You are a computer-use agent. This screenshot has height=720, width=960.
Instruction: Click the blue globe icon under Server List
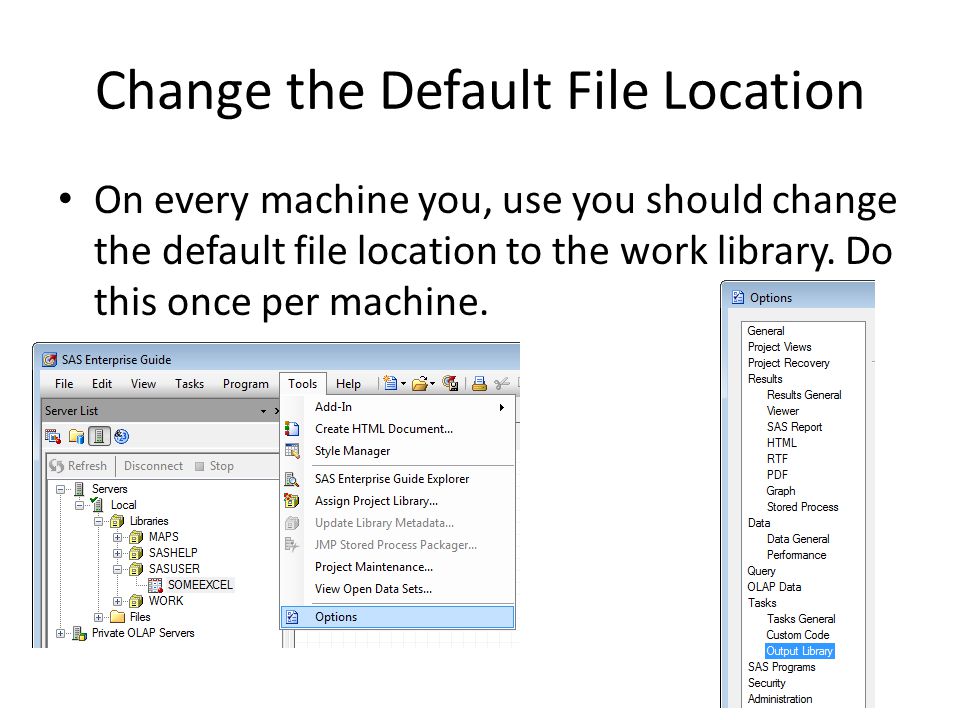121,437
